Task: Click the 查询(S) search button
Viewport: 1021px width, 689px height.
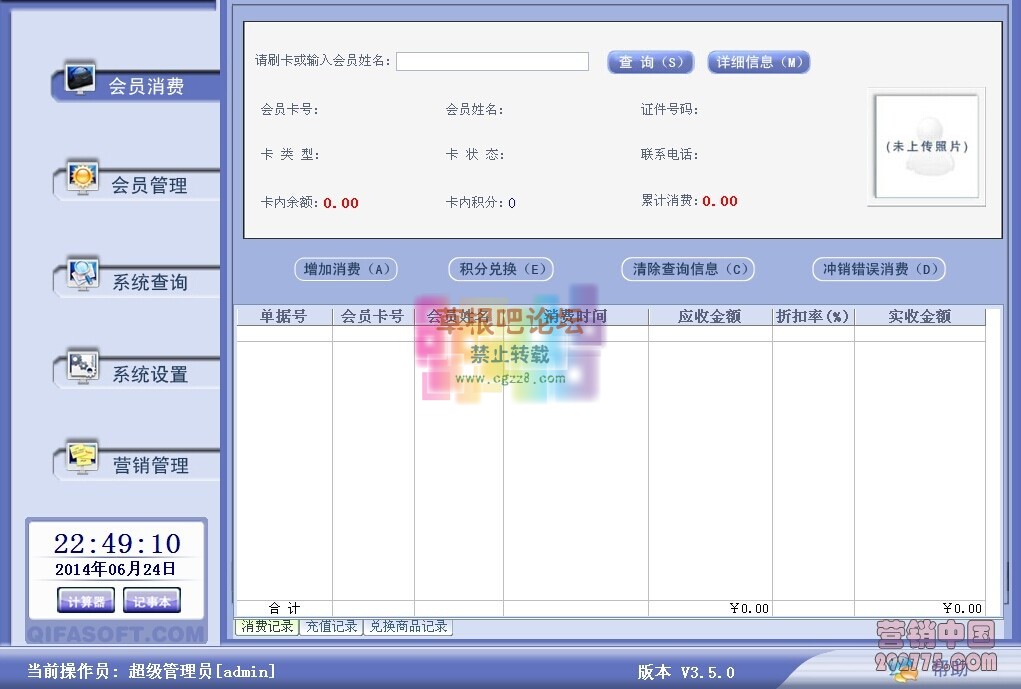Action: tap(649, 61)
